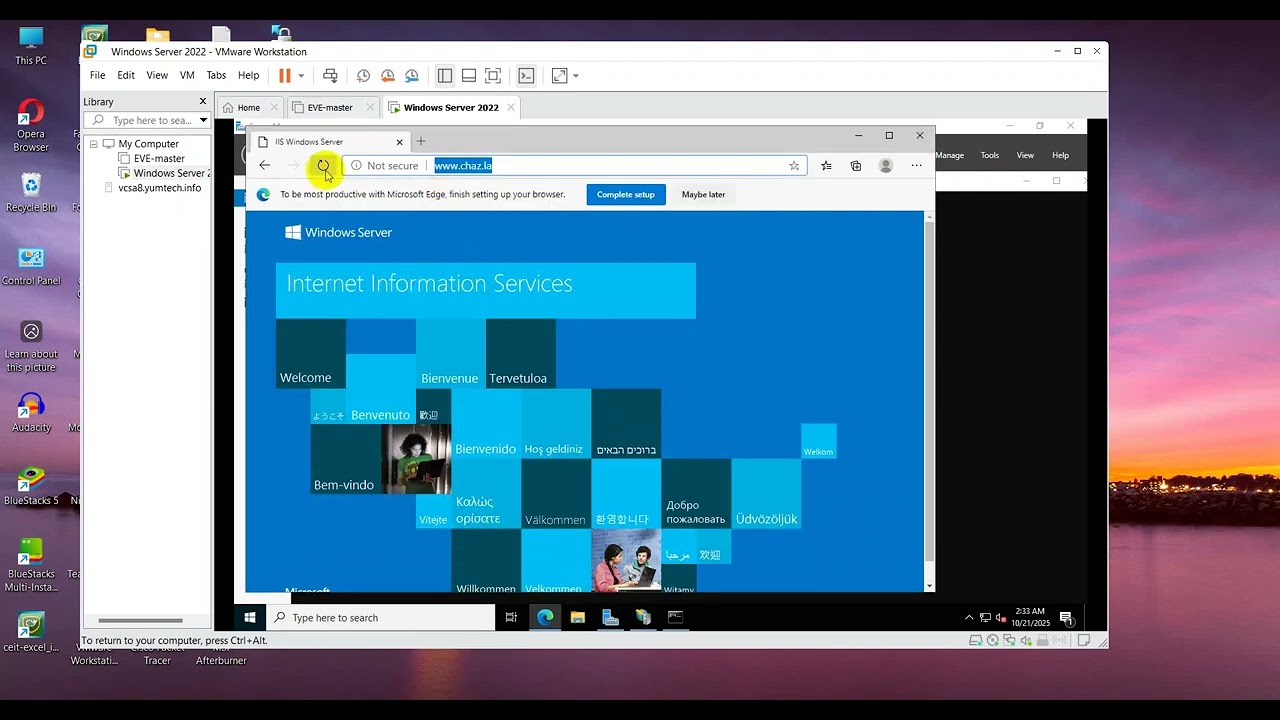
Task: Toggle VMware library sidebar visibility
Action: point(445,76)
